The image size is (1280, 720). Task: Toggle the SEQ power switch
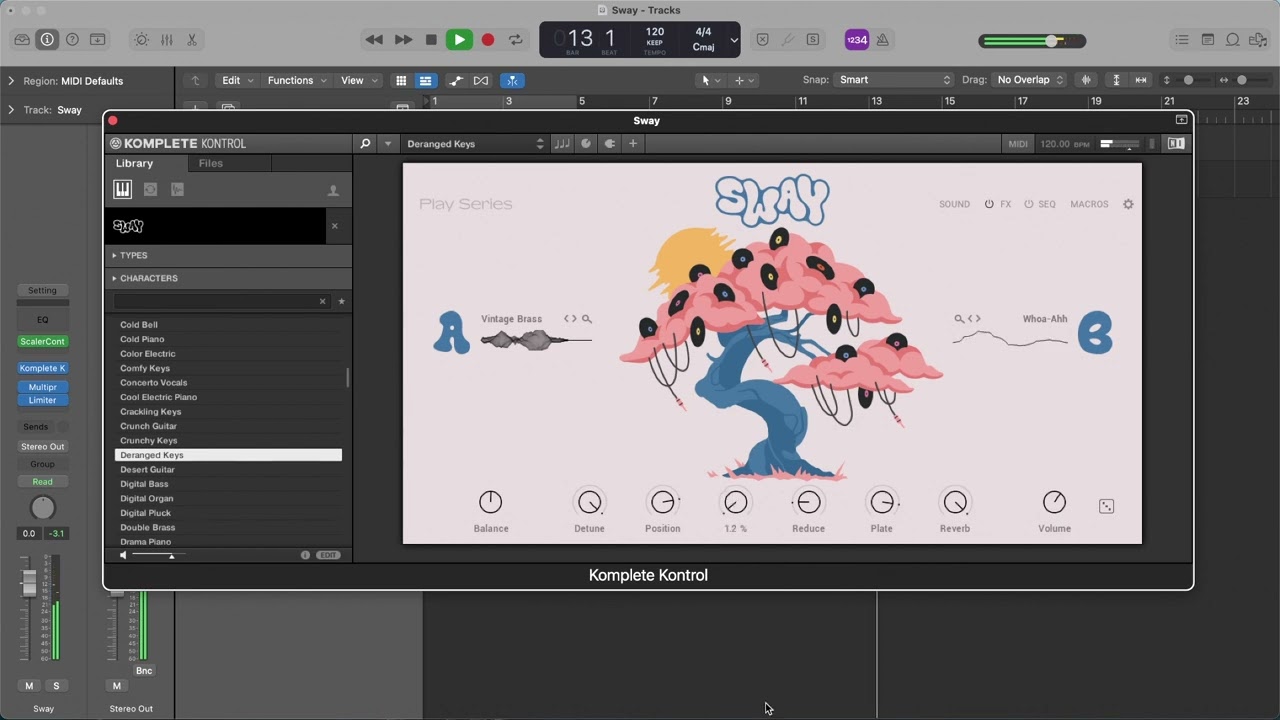(1028, 204)
